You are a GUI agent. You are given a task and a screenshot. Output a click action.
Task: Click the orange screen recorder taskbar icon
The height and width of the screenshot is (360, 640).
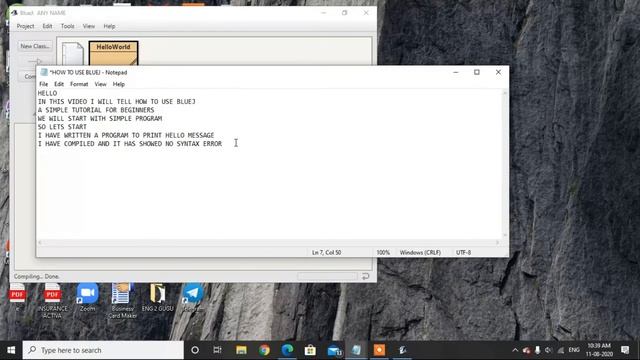379,350
